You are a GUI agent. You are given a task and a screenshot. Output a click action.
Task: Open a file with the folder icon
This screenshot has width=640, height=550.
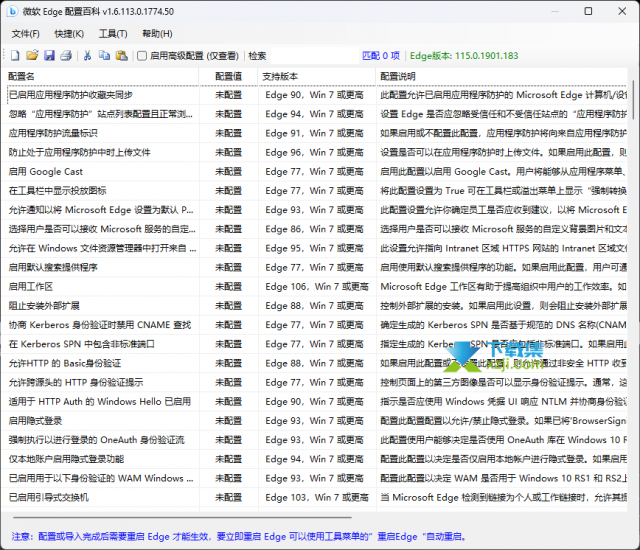pos(32,55)
